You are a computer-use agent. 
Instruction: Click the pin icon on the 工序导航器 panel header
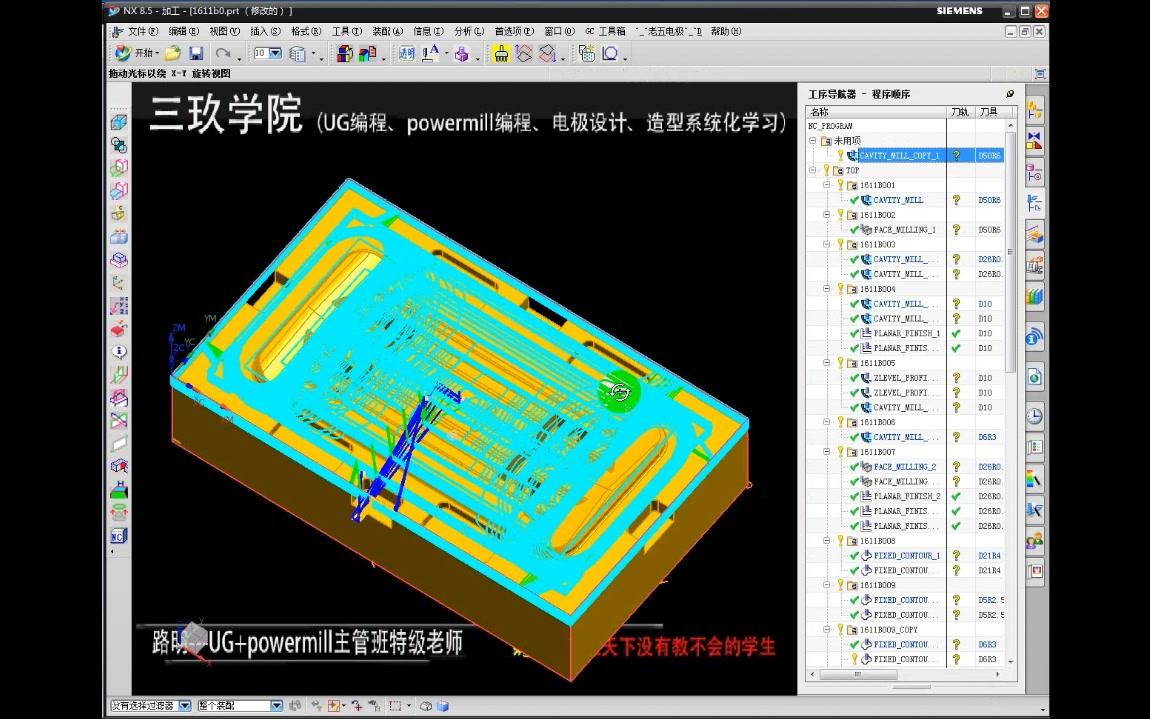pos(1010,94)
